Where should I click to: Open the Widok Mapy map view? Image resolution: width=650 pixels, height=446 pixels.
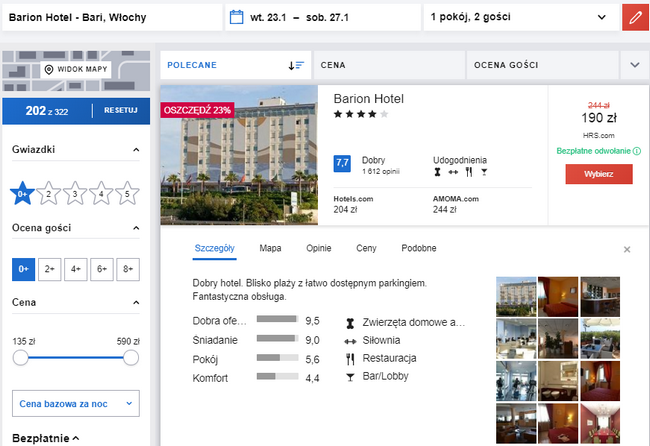pyautogui.click(x=76, y=70)
